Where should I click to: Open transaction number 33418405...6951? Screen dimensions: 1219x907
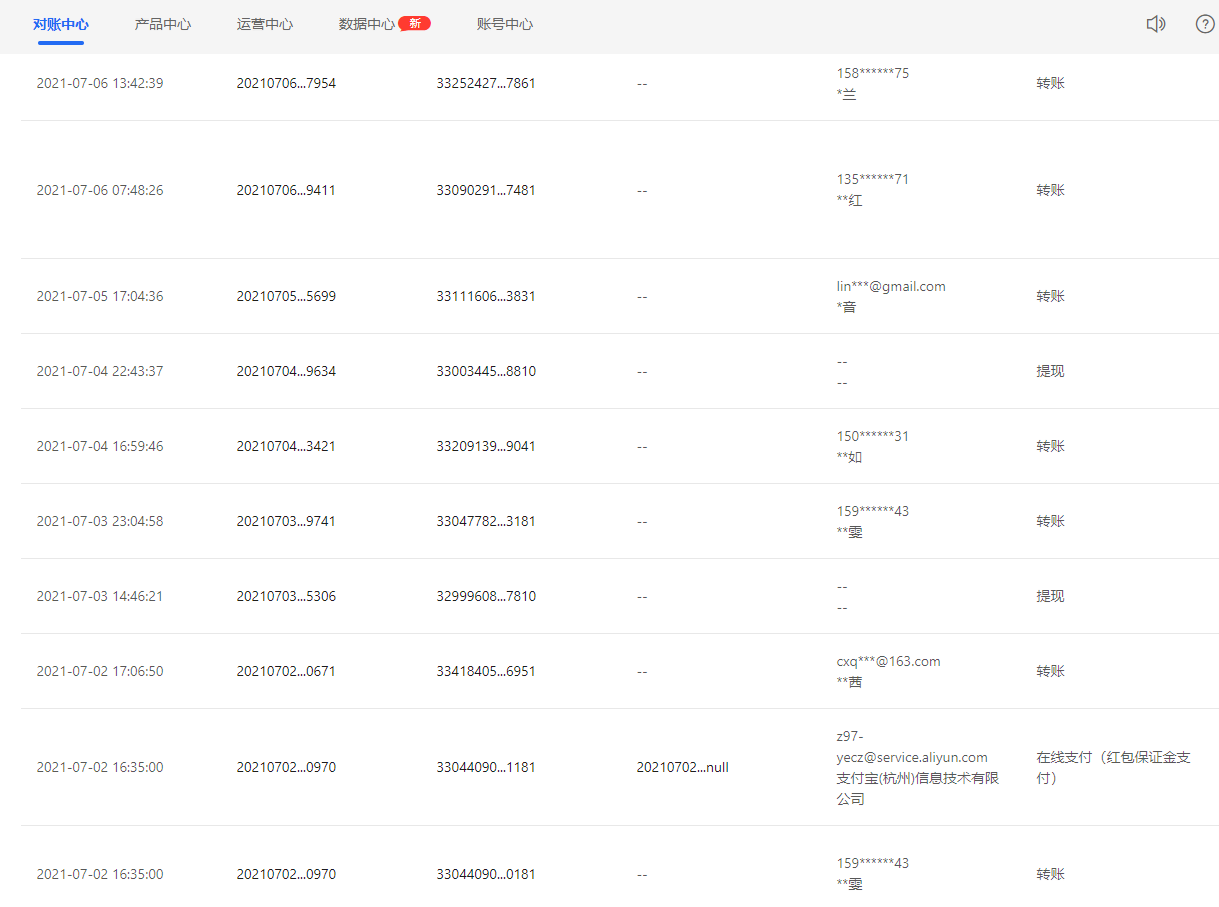click(486, 671)
